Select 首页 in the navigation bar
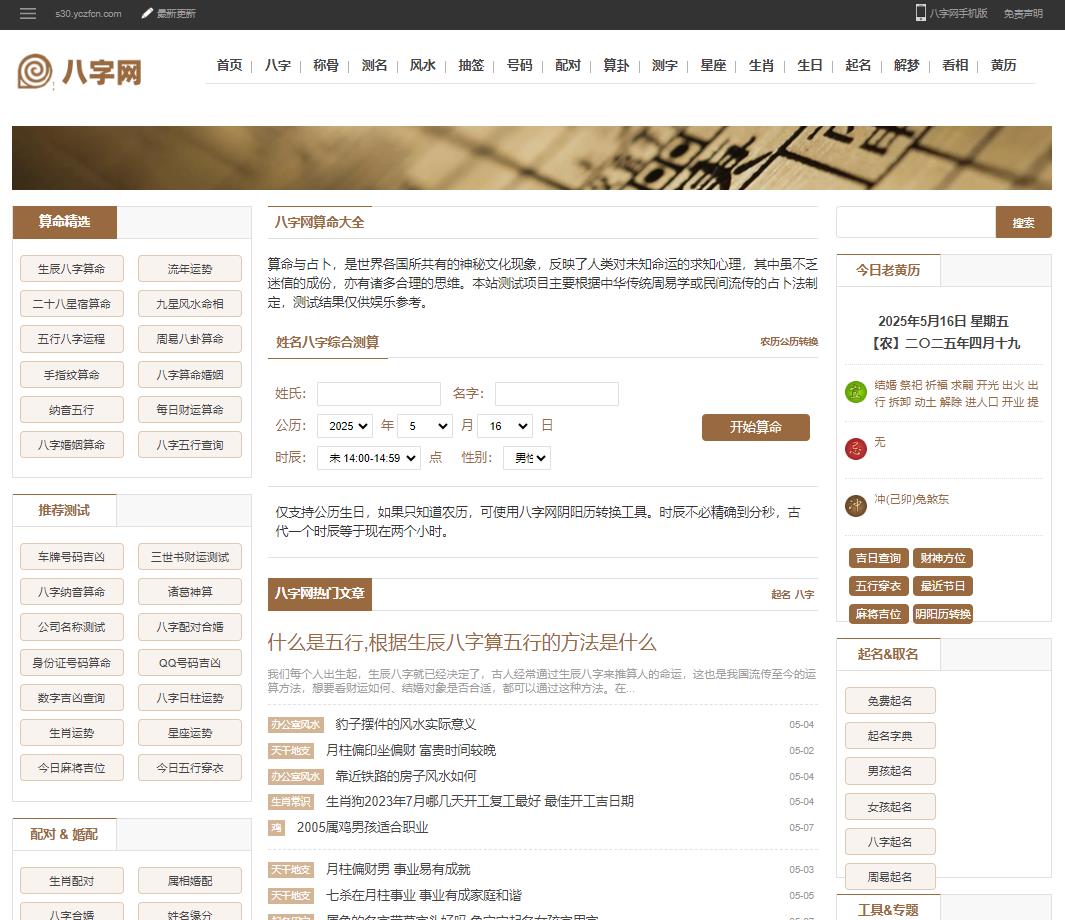This screenshot has height=920, width=1065. coord(229,65)
